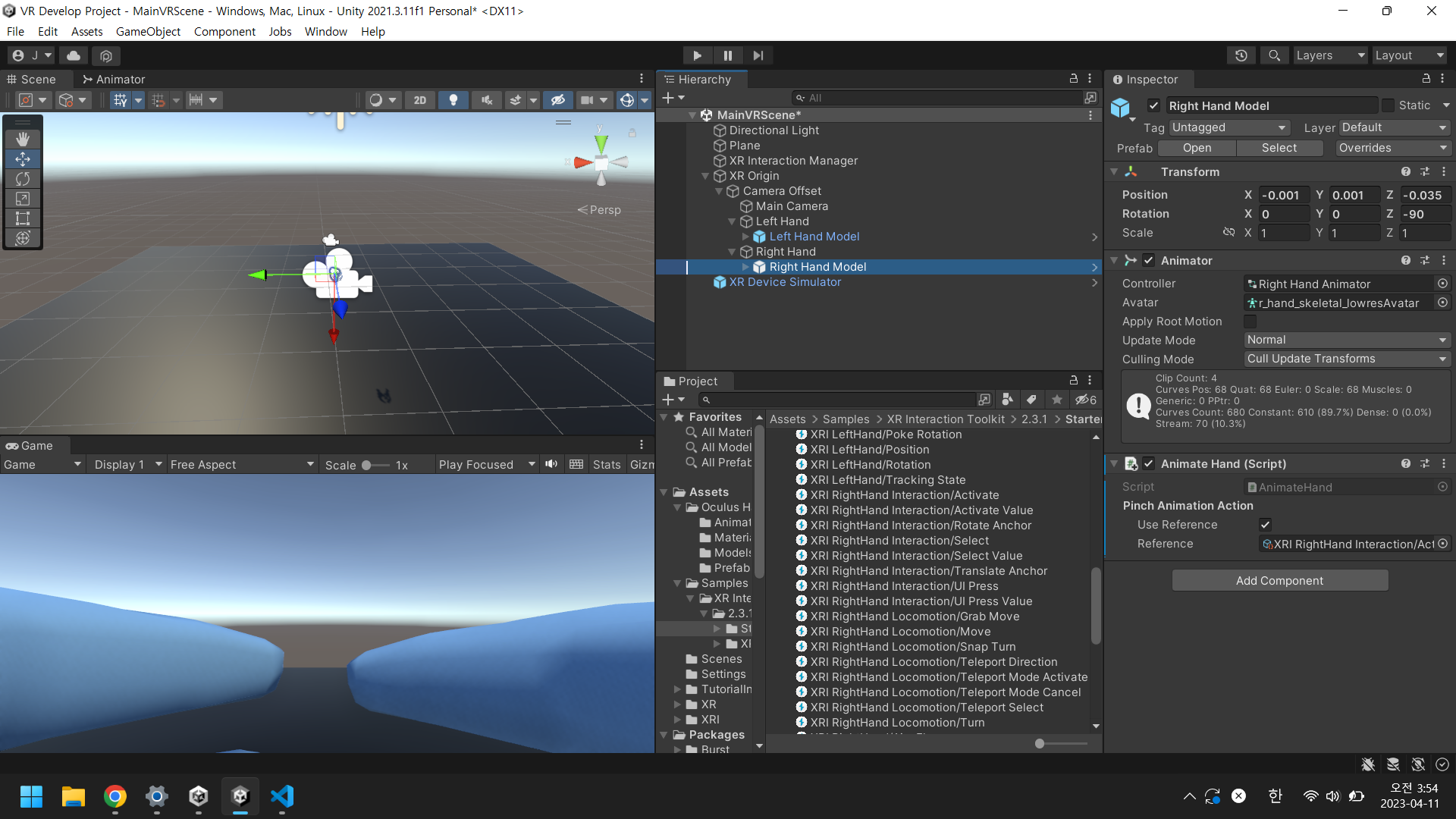The width and height of the screenshot is (1456, 819).
Task: Click Add Component button
Action: [1279, 580]
